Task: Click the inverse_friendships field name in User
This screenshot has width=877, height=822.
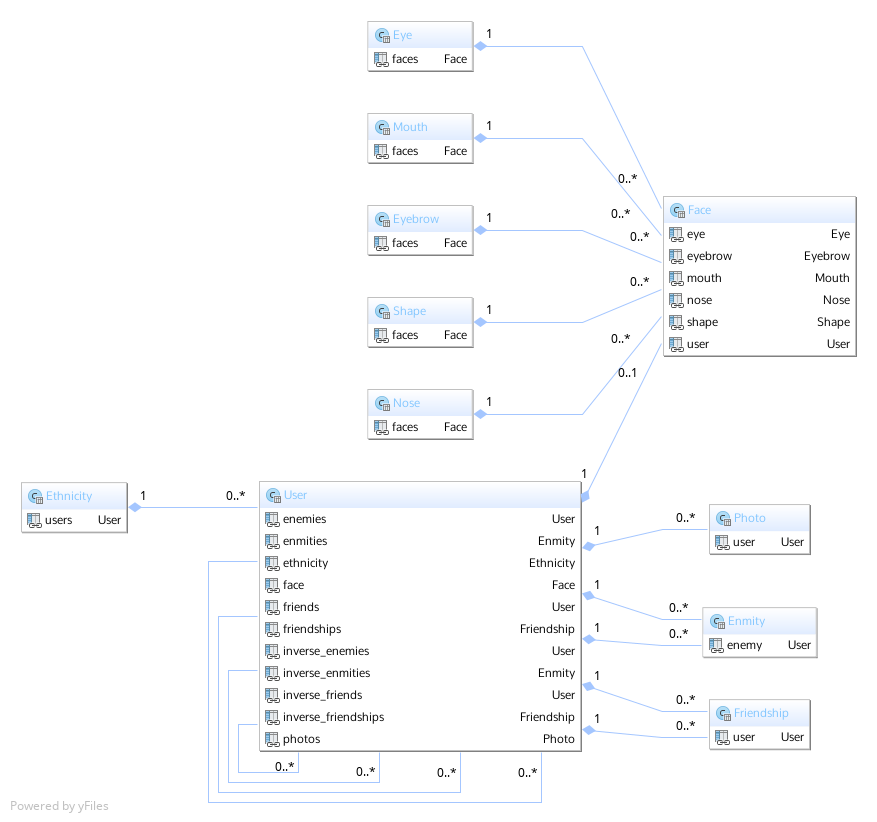Action: pos(333,717)
